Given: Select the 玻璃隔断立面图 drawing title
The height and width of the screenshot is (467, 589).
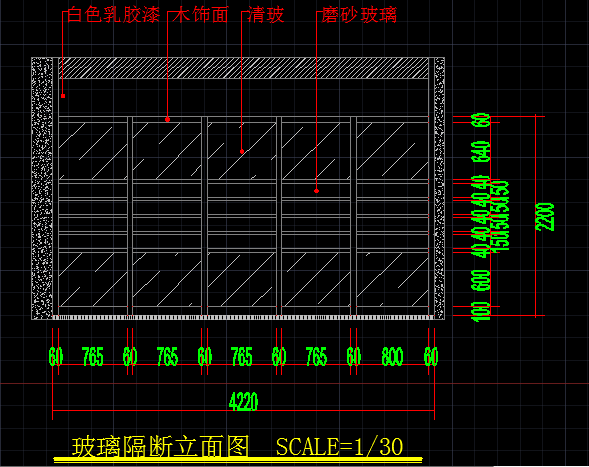Looking at the screenshot, I should [160, 446].
